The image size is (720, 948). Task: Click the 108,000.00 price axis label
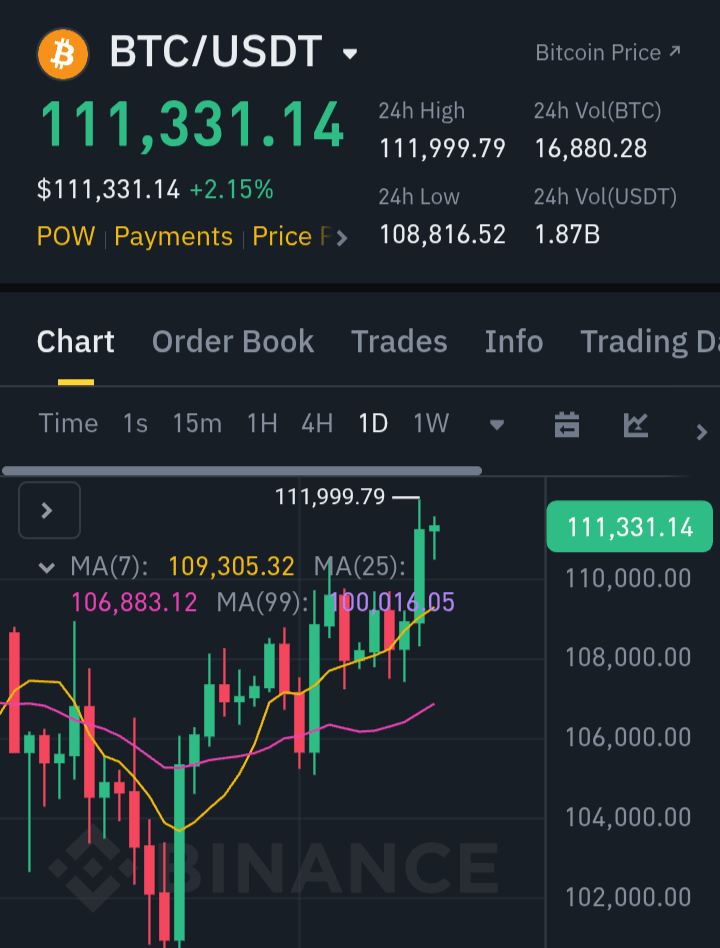coord(628,658)
